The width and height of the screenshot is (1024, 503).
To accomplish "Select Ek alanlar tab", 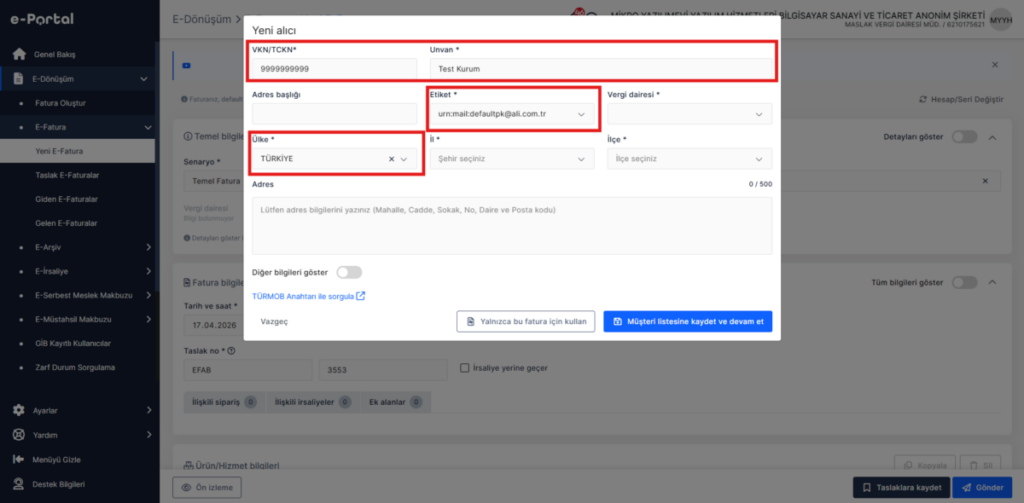I will click(396, 402).
